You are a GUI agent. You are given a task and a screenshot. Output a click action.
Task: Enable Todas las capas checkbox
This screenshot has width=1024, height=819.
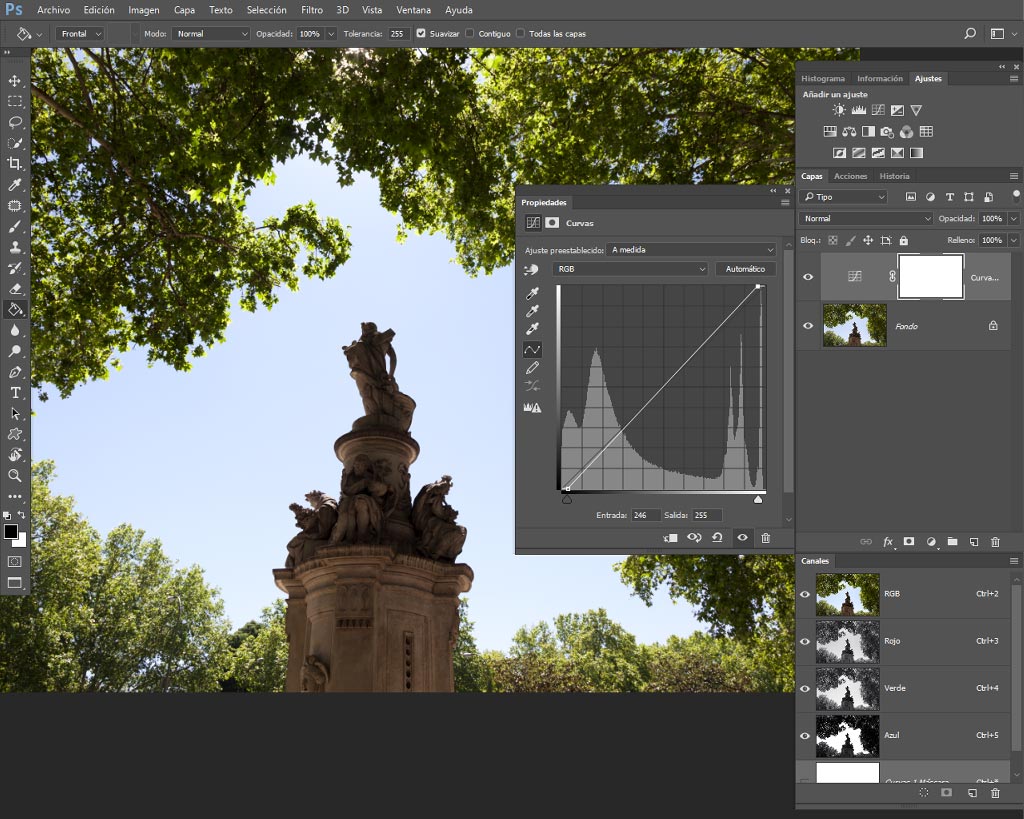click(x=520, y=33)
